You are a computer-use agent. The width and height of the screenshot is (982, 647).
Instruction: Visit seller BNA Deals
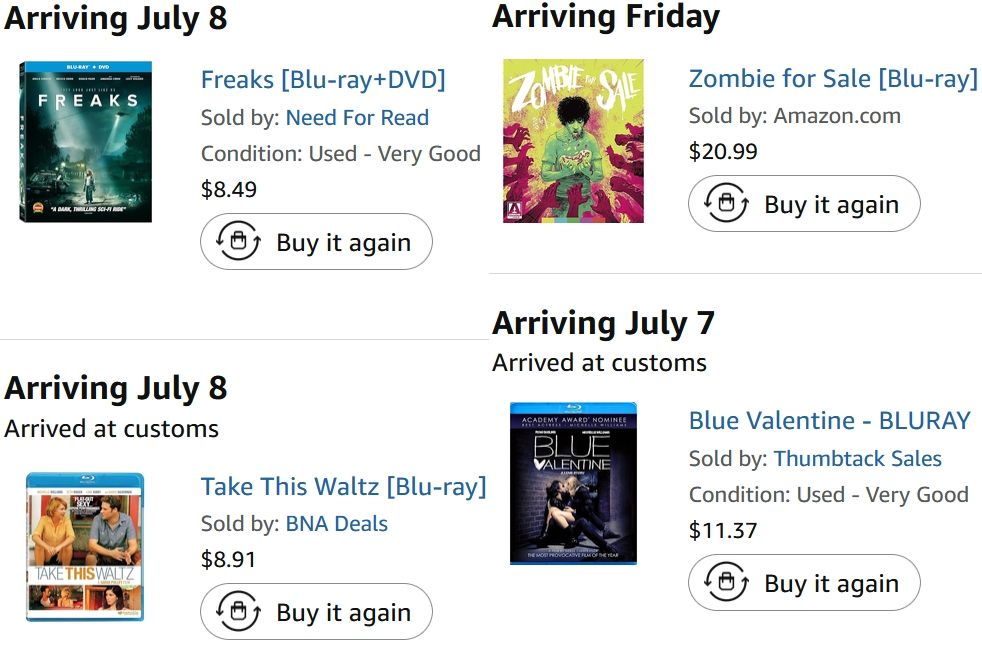tap(337, 524)
